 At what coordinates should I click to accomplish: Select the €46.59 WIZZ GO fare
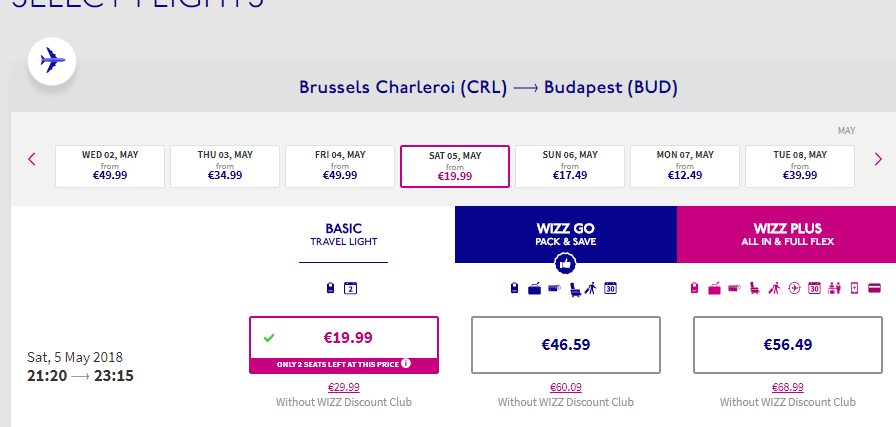pos(566,345)
